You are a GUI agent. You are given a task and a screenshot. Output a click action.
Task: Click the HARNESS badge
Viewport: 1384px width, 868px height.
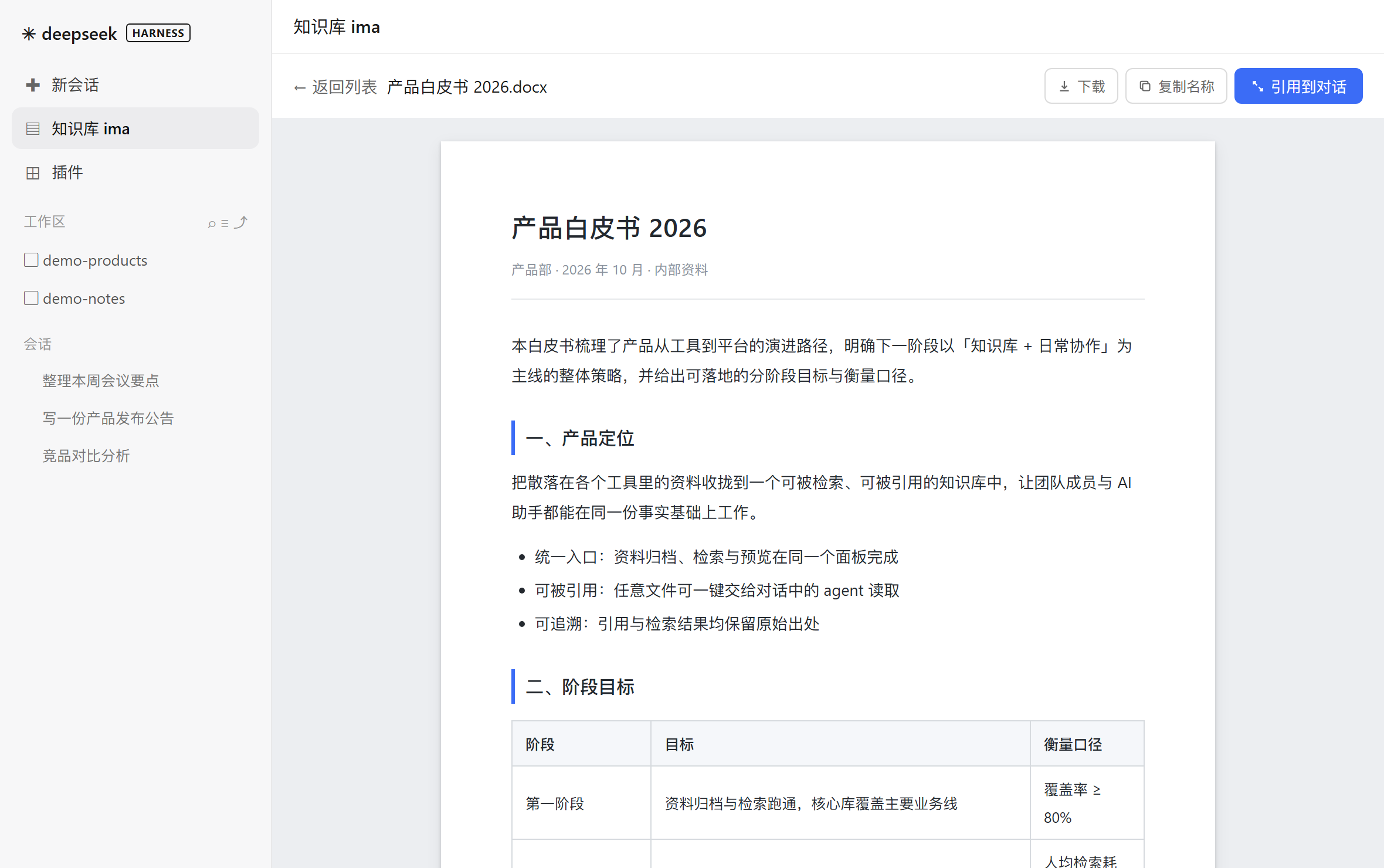click(158, 33)
